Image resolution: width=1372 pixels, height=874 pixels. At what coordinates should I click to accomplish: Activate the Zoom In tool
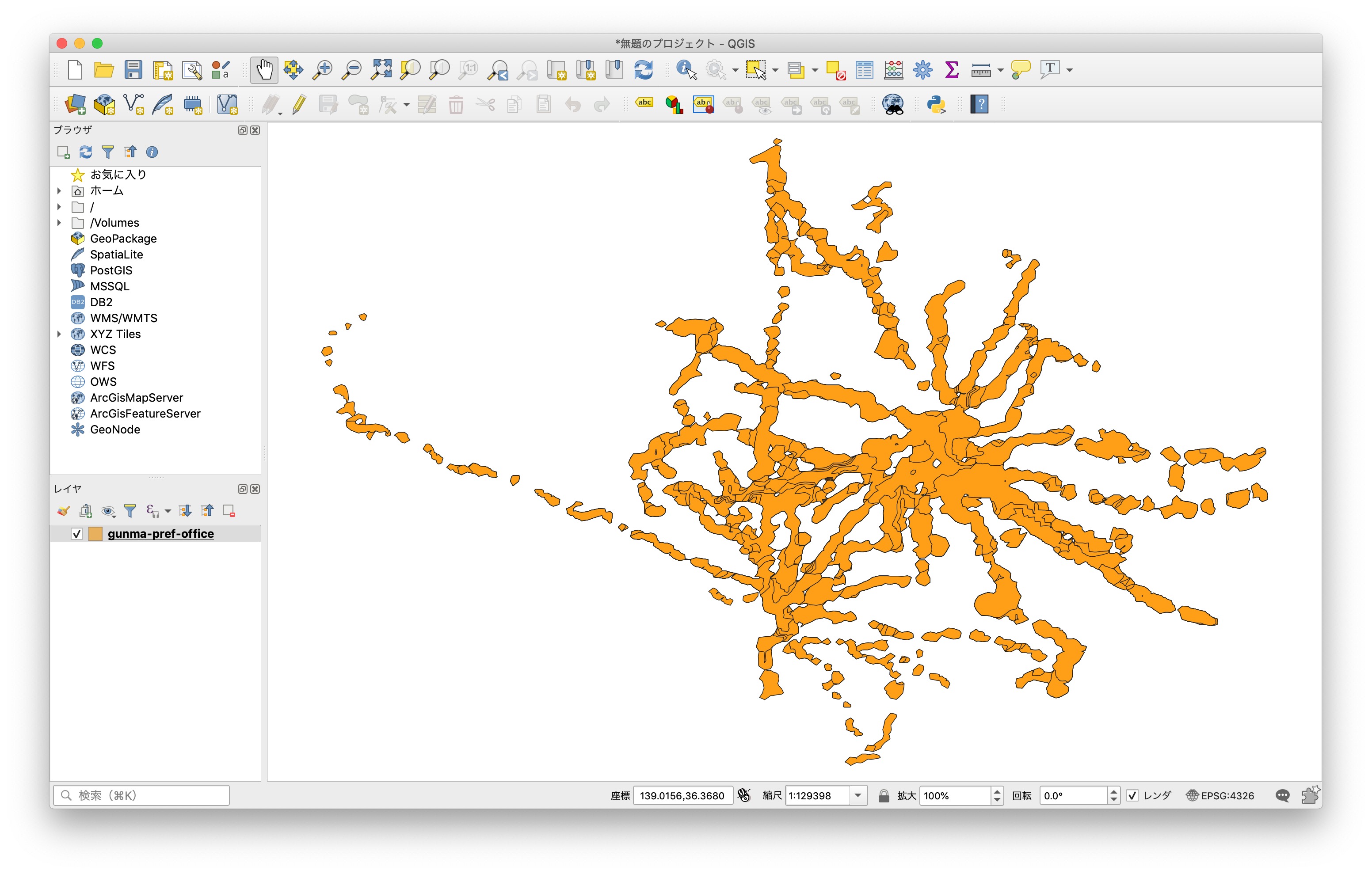323,69
